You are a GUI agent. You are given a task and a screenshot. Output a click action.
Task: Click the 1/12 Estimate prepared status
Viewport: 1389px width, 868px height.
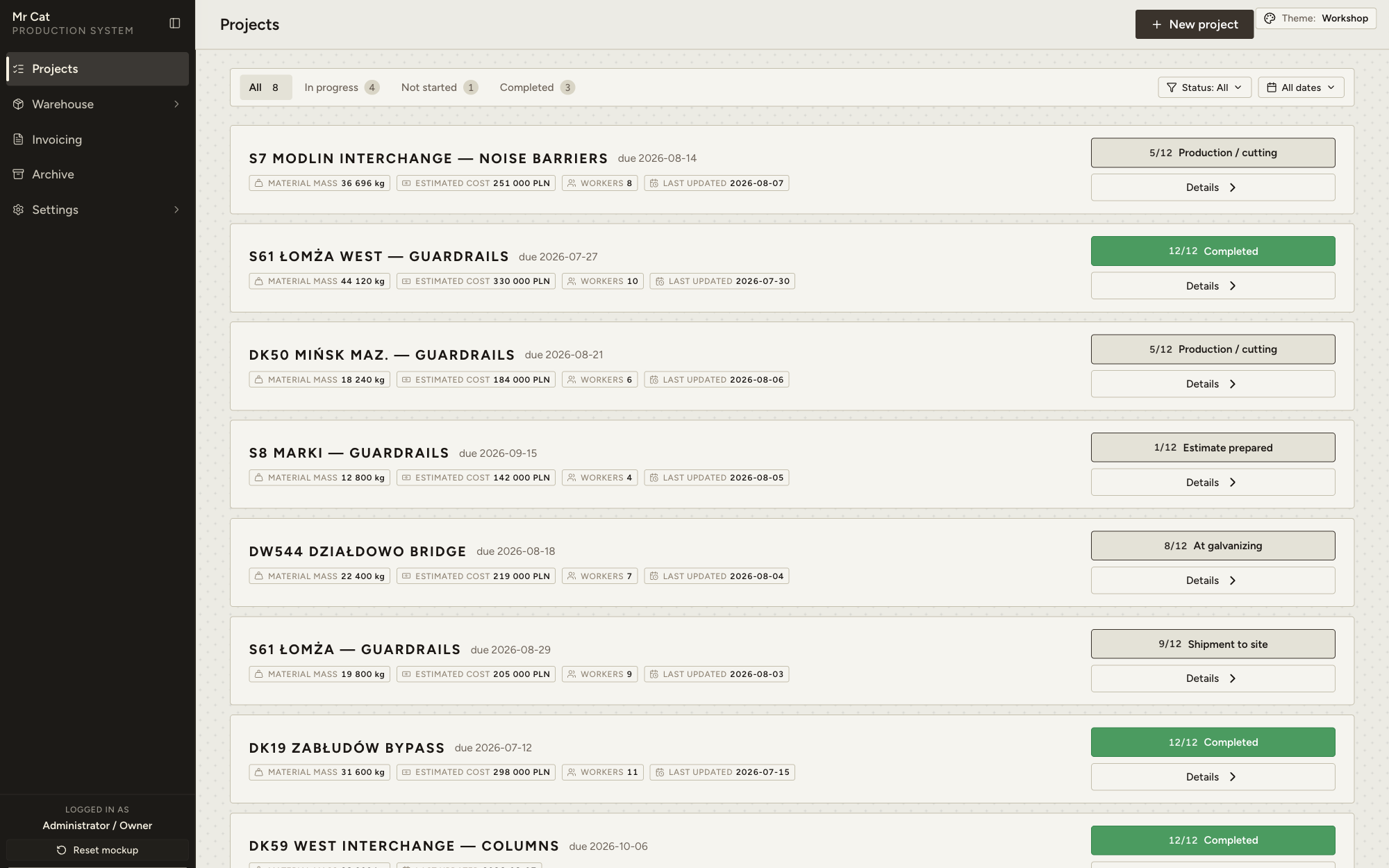click(x=1213, y=448)
